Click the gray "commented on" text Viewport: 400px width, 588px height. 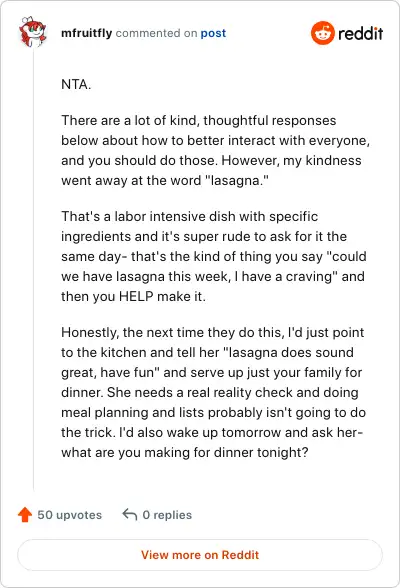(x=156, y=33)
